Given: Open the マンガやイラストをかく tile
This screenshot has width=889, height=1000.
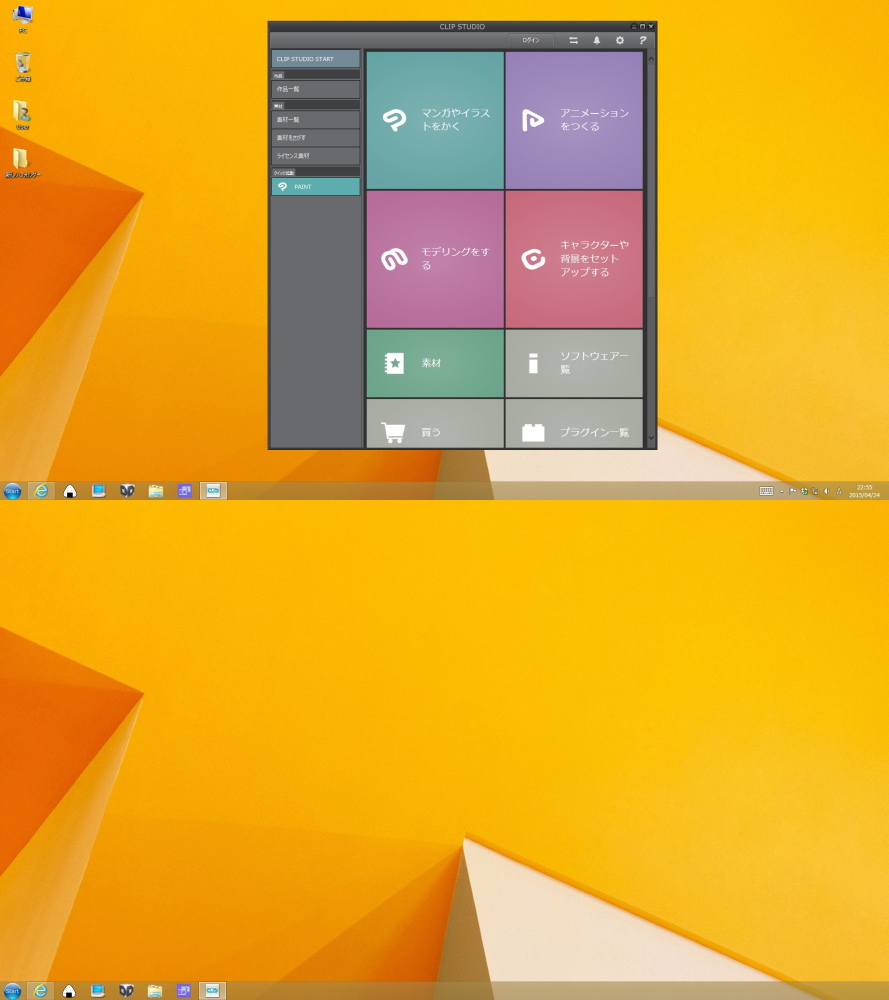Looking at the screenshot, I should 435,120.
